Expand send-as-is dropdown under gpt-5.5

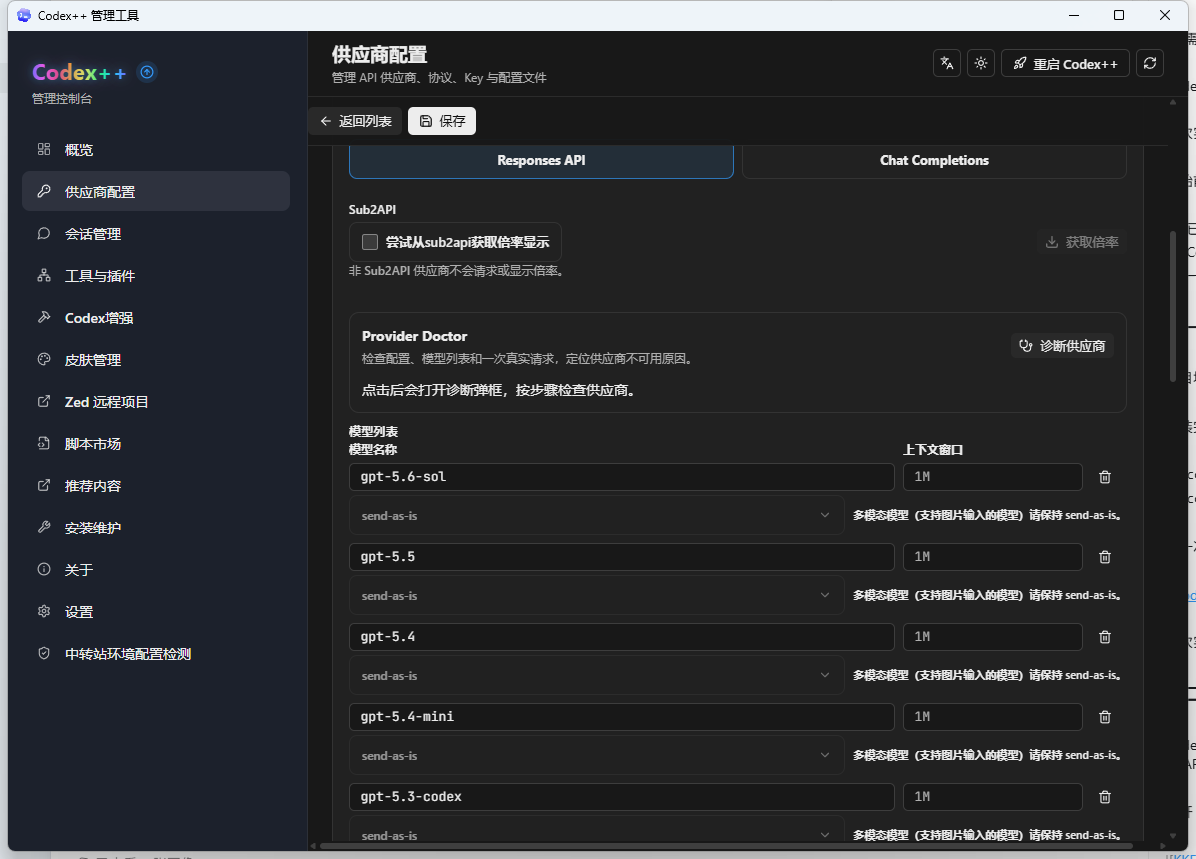click(596, 596)
